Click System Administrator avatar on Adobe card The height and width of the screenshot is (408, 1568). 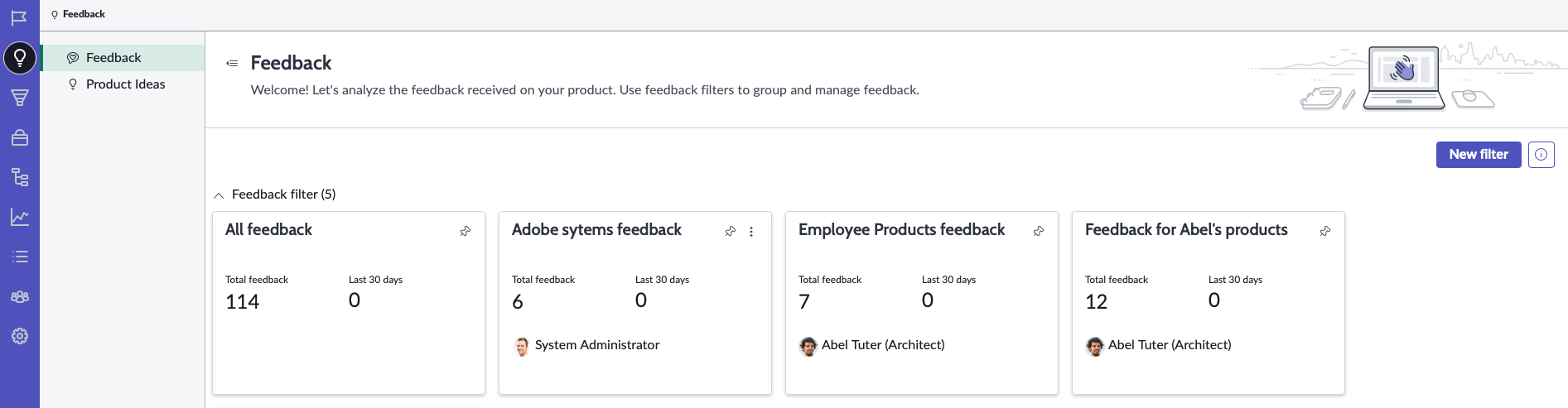click(x=522, y=346)
